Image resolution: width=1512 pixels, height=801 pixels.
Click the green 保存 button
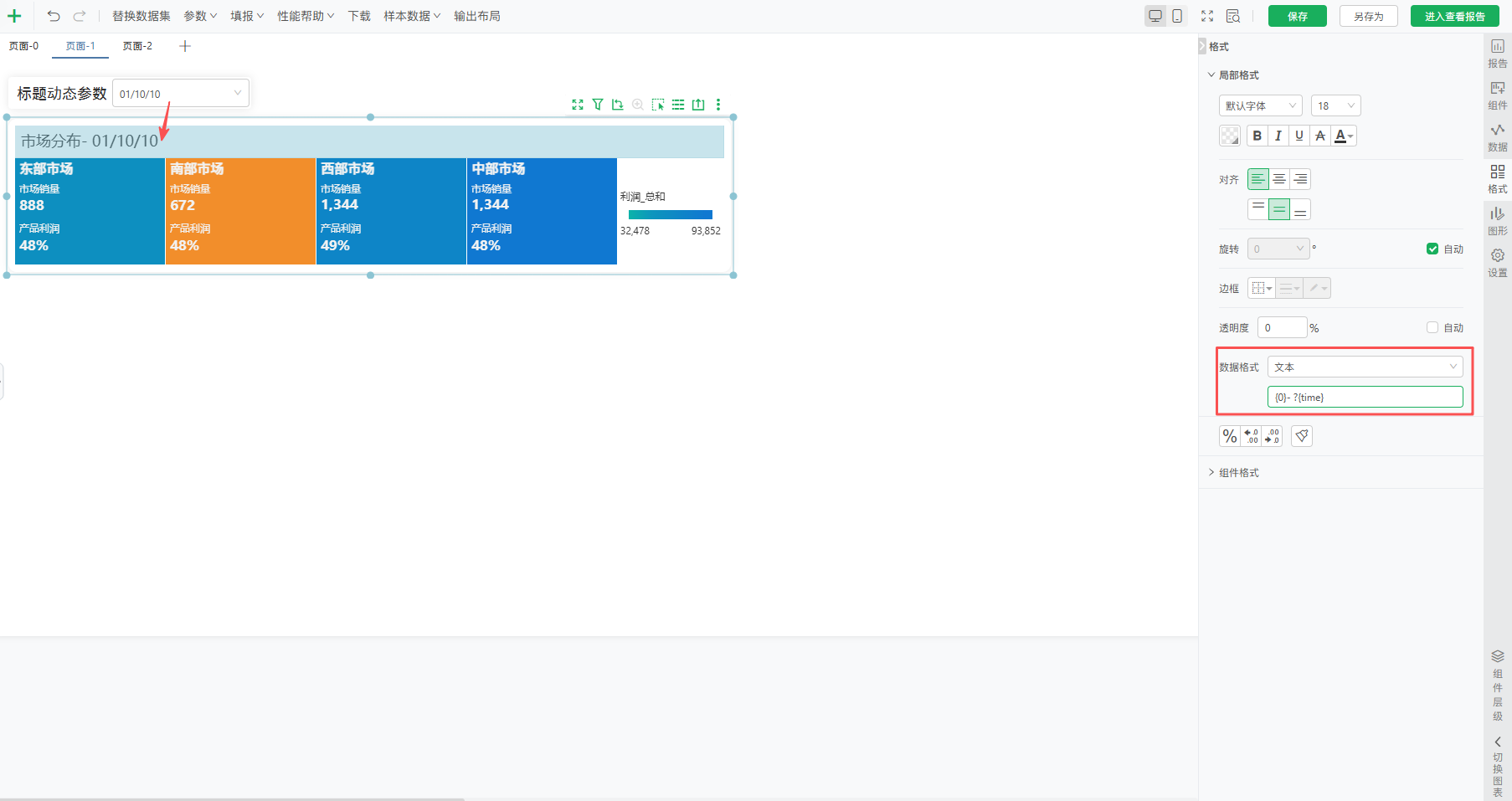click(x=1297, y=16)
